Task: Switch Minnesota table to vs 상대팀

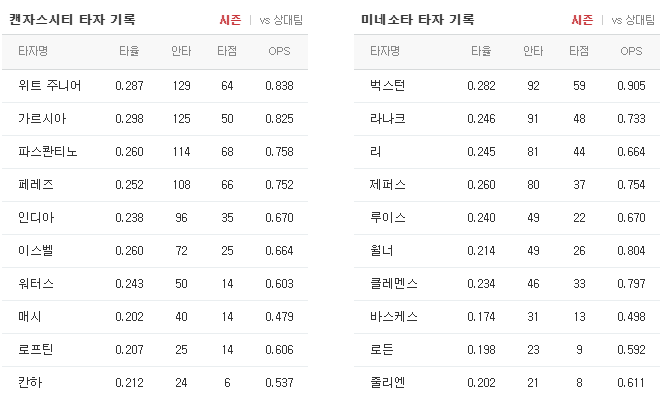Action: point(633,20)
